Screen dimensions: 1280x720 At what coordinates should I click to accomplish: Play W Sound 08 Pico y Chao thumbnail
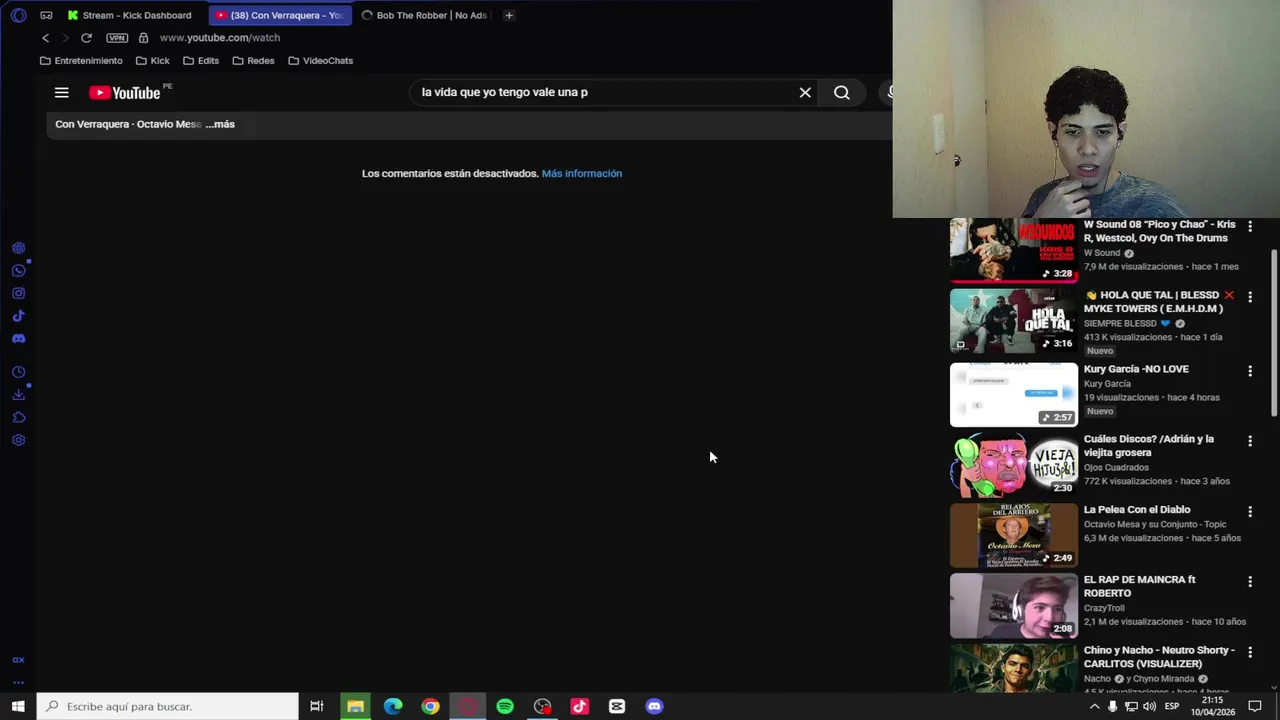coord(1013,250)
